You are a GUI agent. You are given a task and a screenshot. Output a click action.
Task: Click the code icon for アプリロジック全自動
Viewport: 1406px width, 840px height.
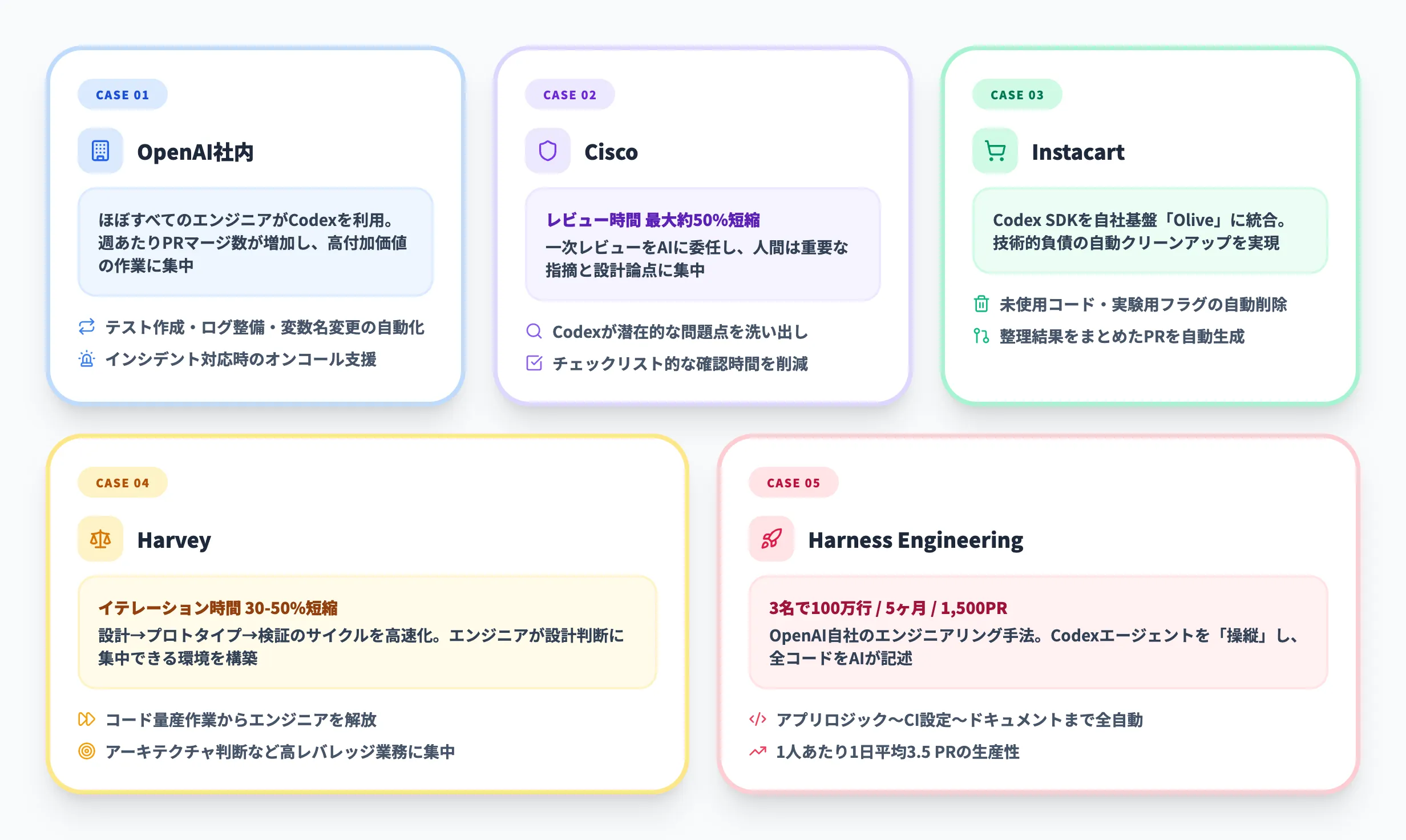click(757, 720)
